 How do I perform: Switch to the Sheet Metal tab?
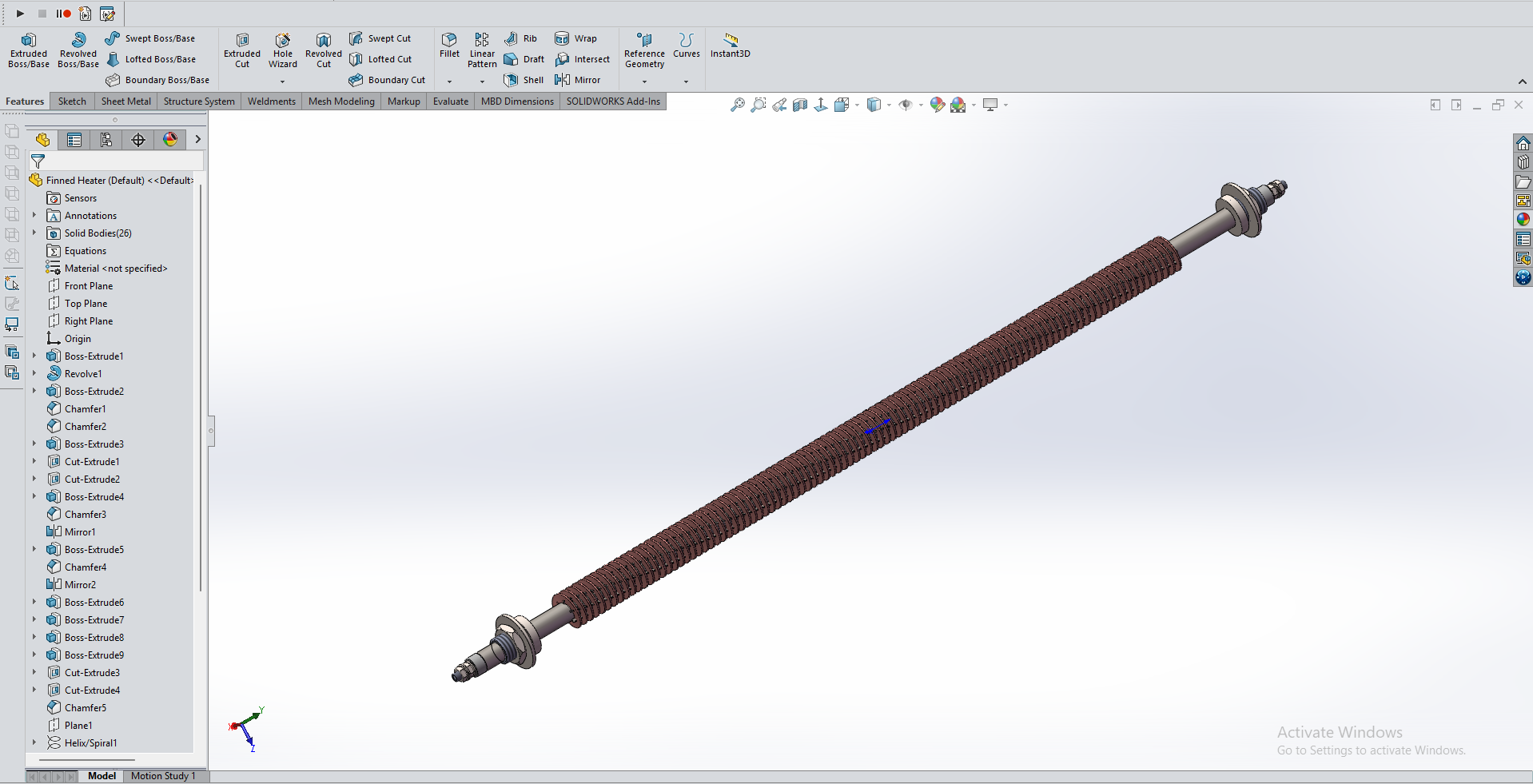pos(125,101)
